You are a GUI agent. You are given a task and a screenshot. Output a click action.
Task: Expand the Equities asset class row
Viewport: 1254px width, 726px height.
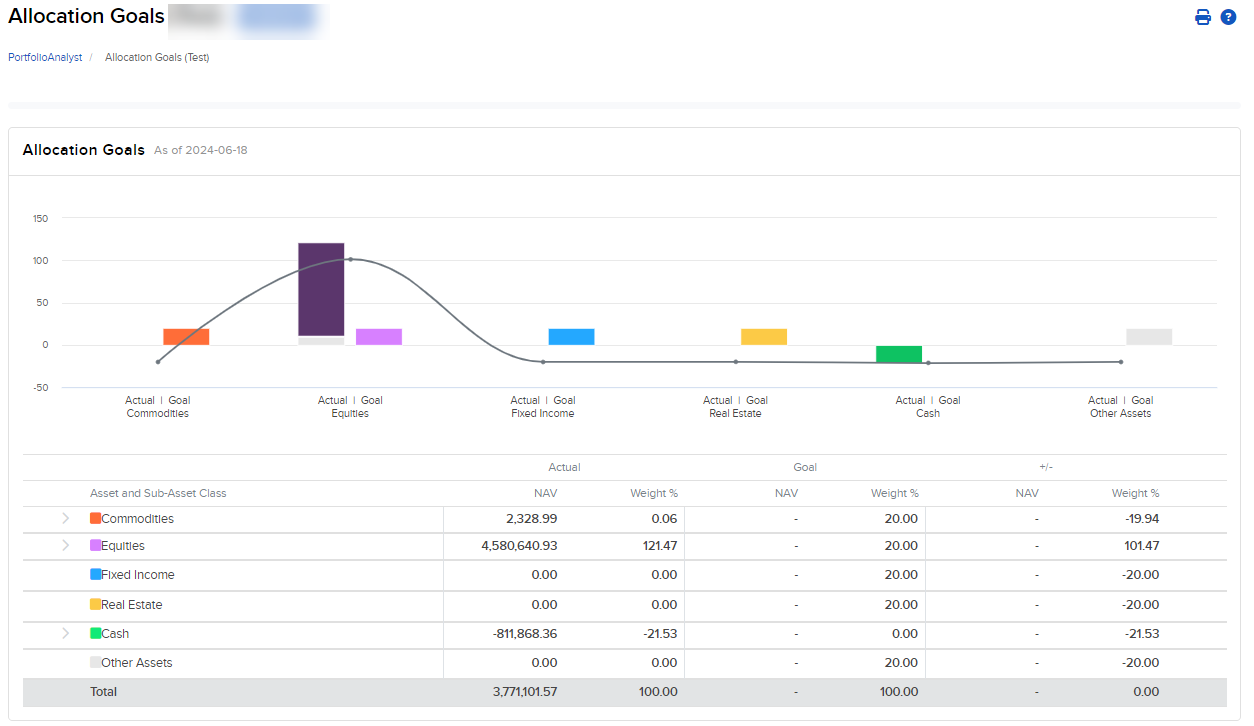(x=65, y=546)
